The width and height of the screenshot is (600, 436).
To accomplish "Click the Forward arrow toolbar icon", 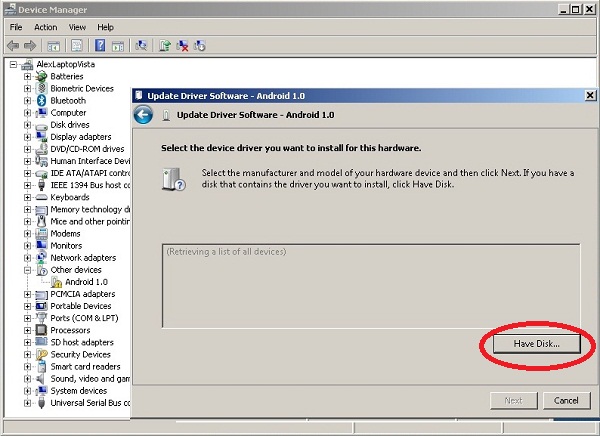I will point(30,46).
